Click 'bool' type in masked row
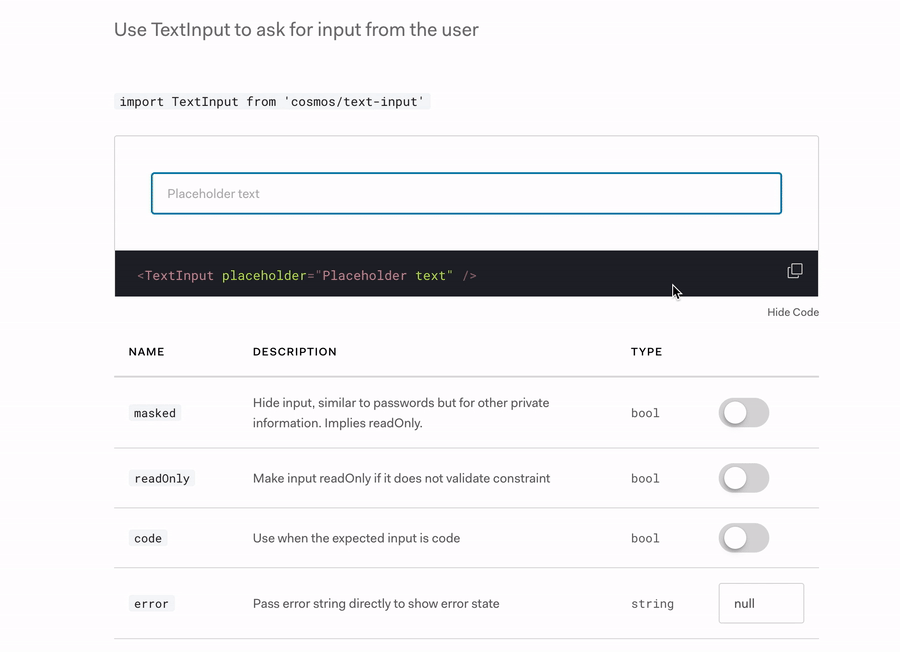Screen dimensions: 900x652 [x=645, y=413]
